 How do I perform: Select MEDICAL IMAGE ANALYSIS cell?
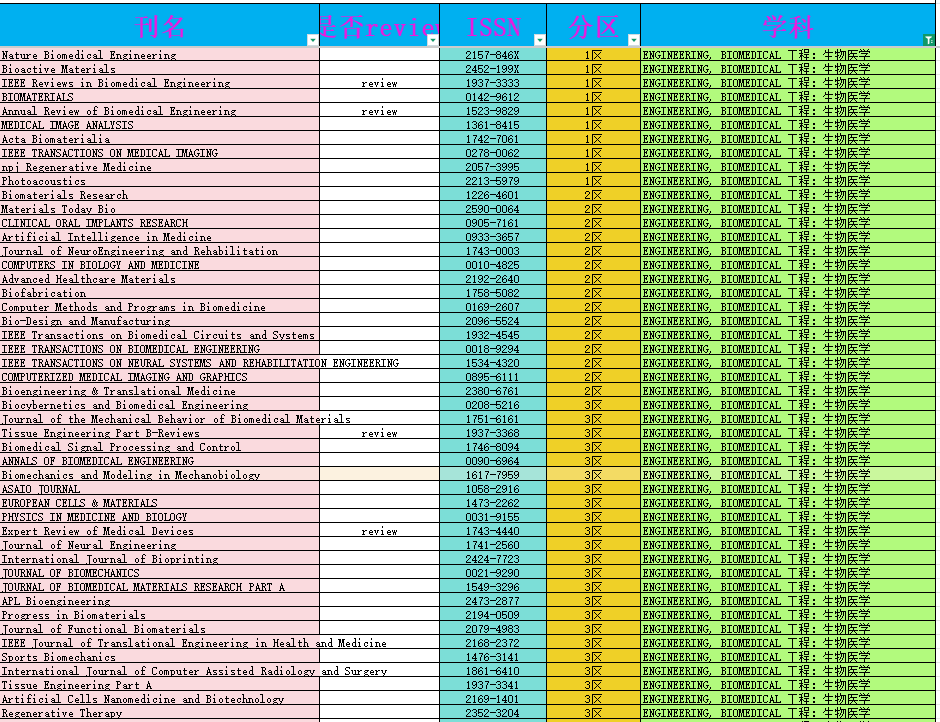coord(159,125)
